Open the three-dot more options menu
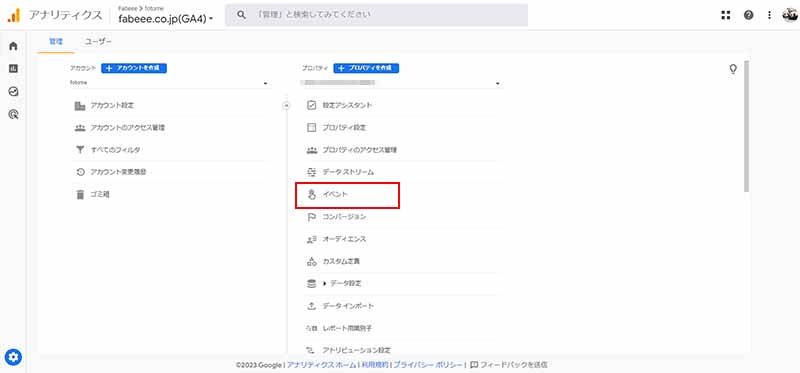 point(769,15)
